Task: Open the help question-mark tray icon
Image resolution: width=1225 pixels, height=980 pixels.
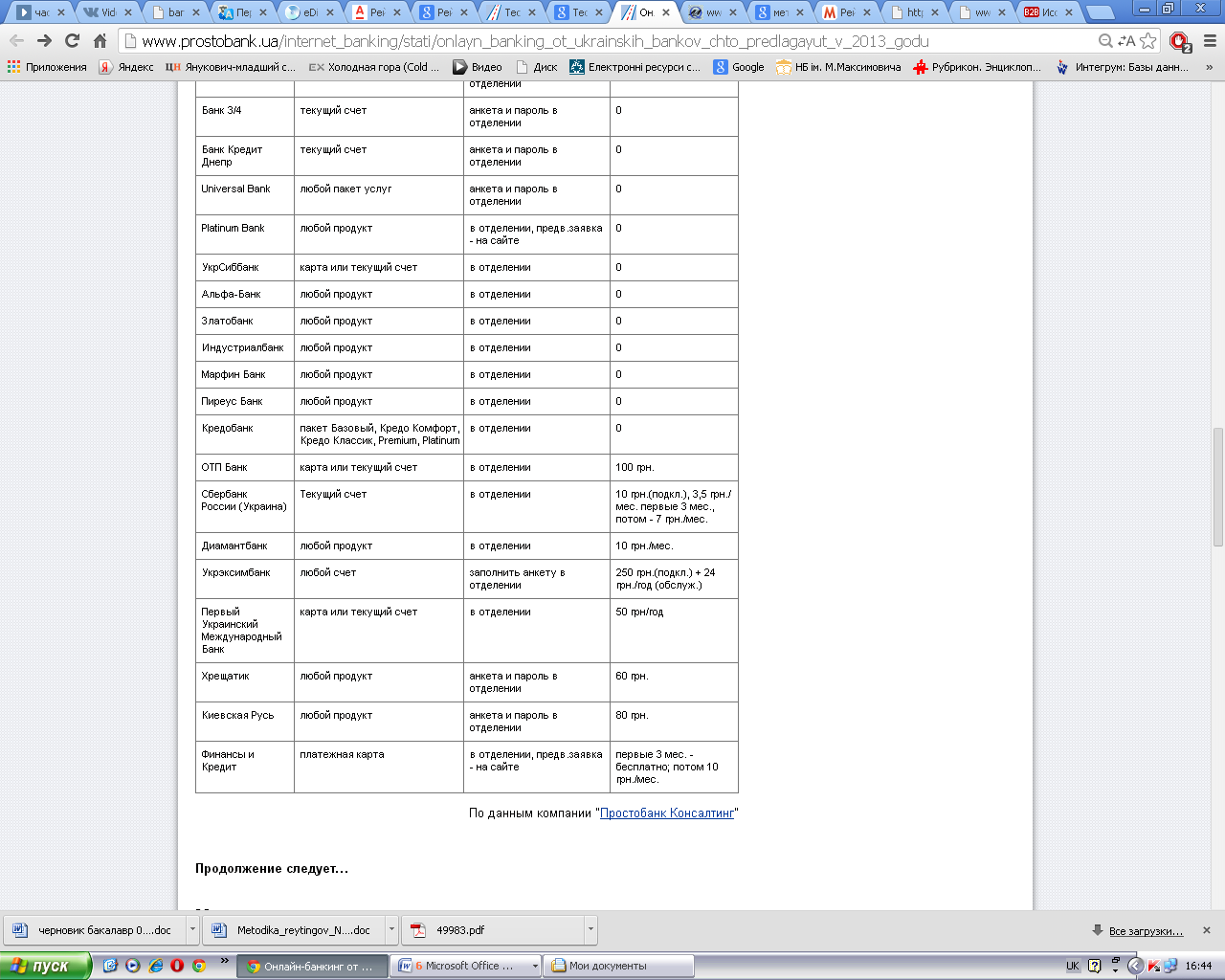Action: tap(1095, 967)
